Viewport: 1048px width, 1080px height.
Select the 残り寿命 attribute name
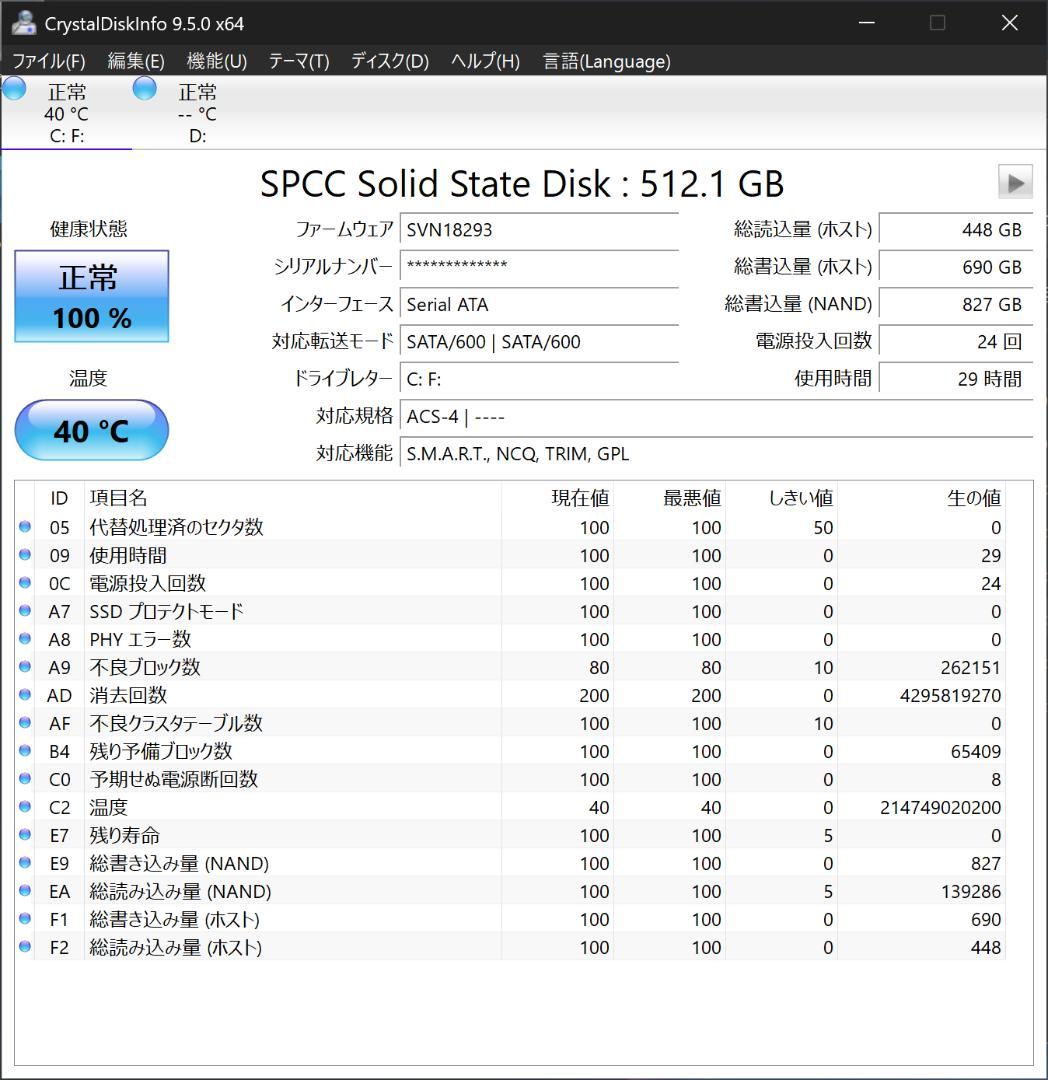tap(125, 835)
